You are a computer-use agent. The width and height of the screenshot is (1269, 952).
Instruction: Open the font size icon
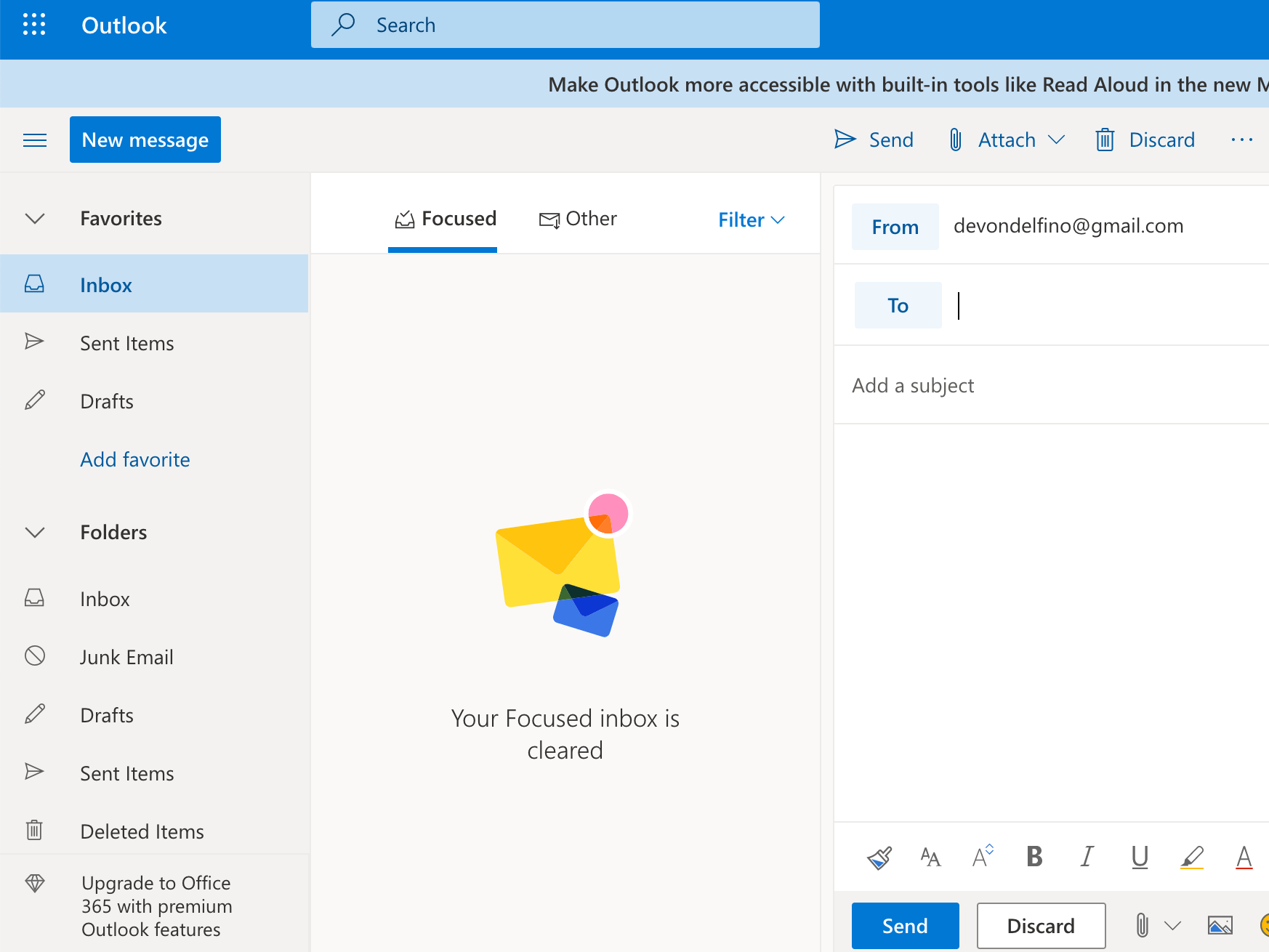[930, 858]
